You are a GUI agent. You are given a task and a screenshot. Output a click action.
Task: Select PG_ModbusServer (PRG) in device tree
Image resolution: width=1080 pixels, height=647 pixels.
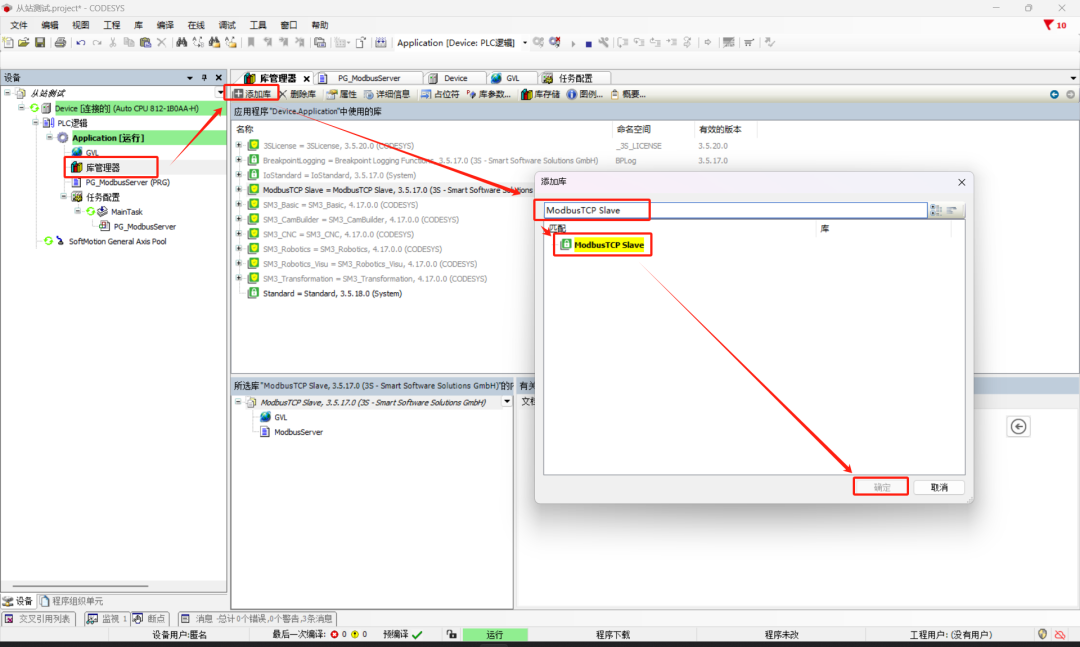click(x=127, y=183)
